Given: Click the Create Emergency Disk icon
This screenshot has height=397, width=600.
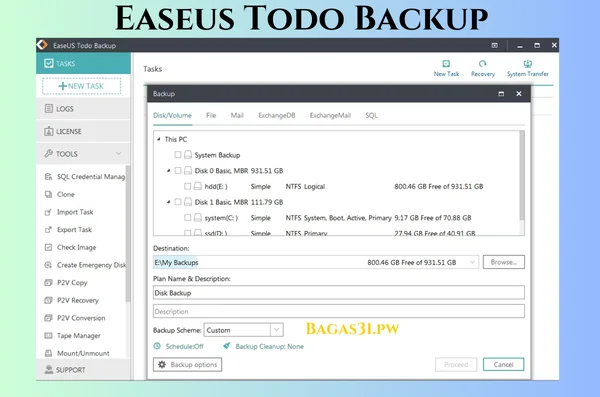Looking at the screenshot, I should [x=48, y=265].
